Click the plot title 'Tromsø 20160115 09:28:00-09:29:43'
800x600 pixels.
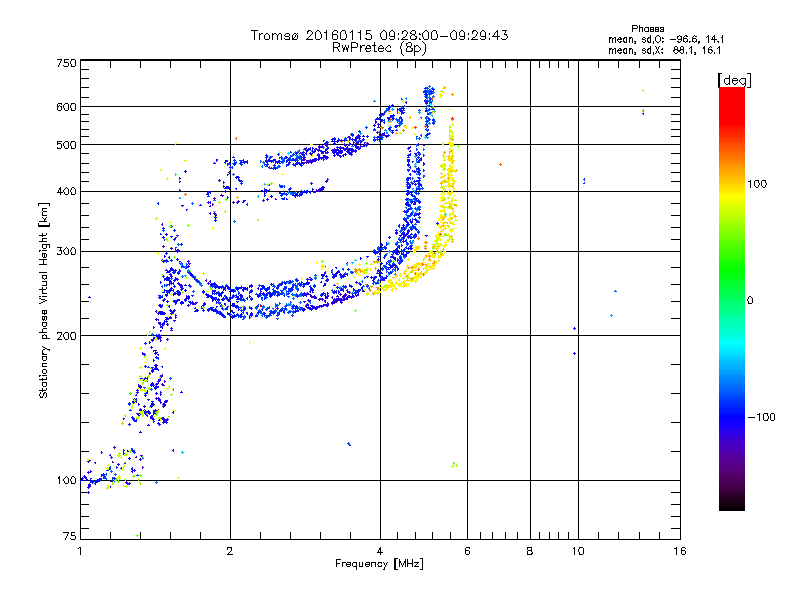(x=380, y=35)
